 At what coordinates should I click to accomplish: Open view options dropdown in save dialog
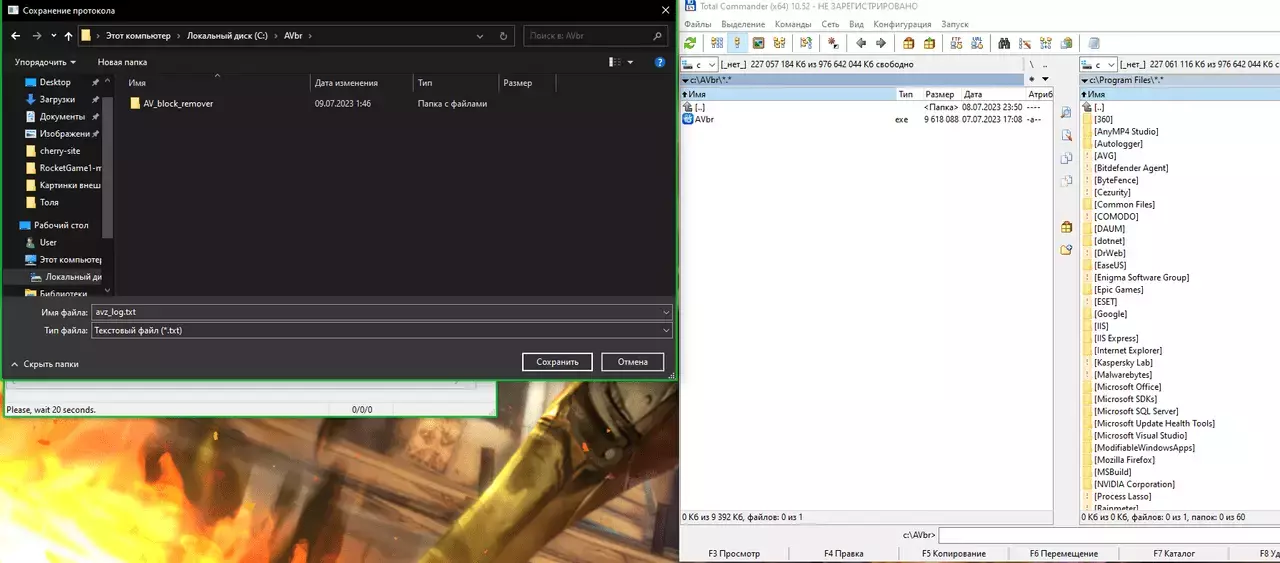click(x=630, y=62)
